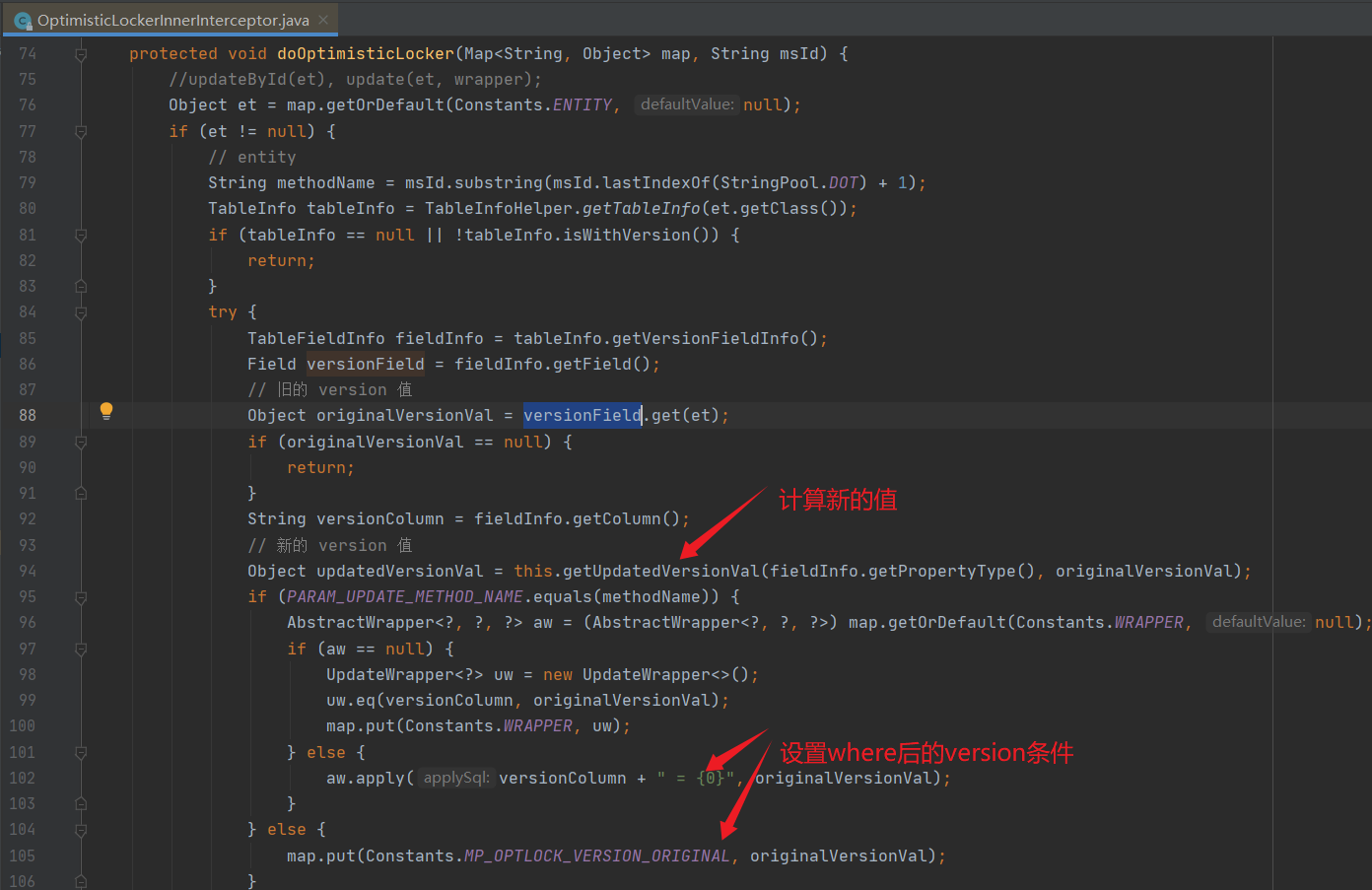The height and width of the screenshot is (890, 1372).
Task: Click the versionField declaration on line 86
Action: tap(366, 365)
